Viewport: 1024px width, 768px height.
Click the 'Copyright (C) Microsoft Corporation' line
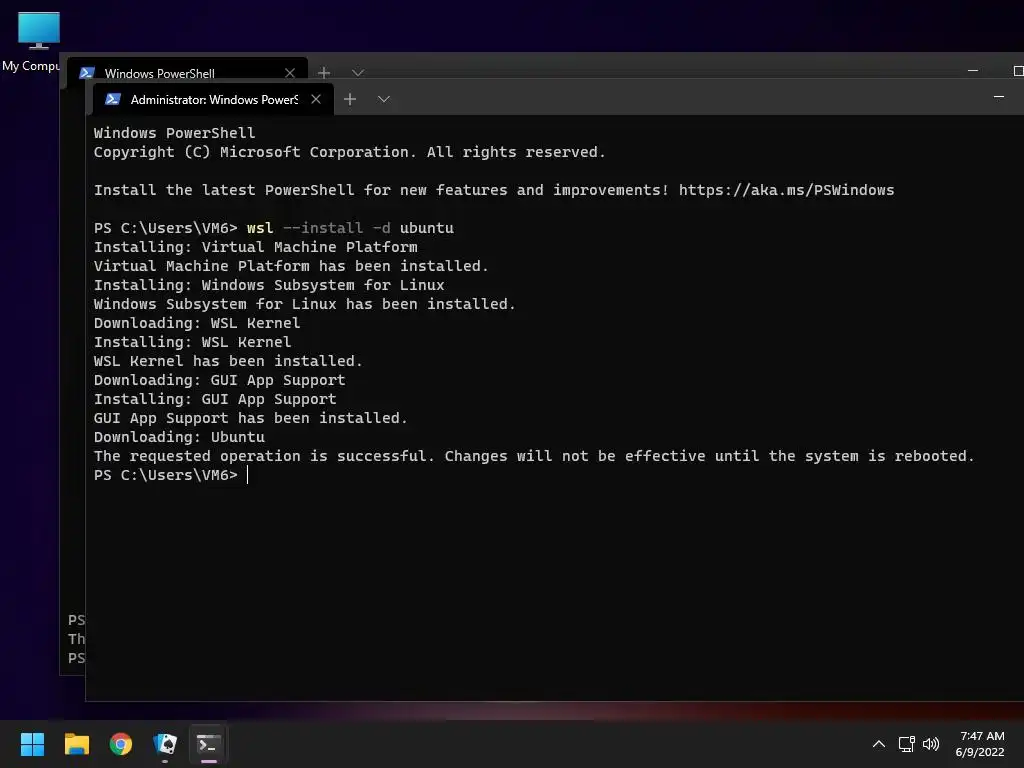(349, 152)
